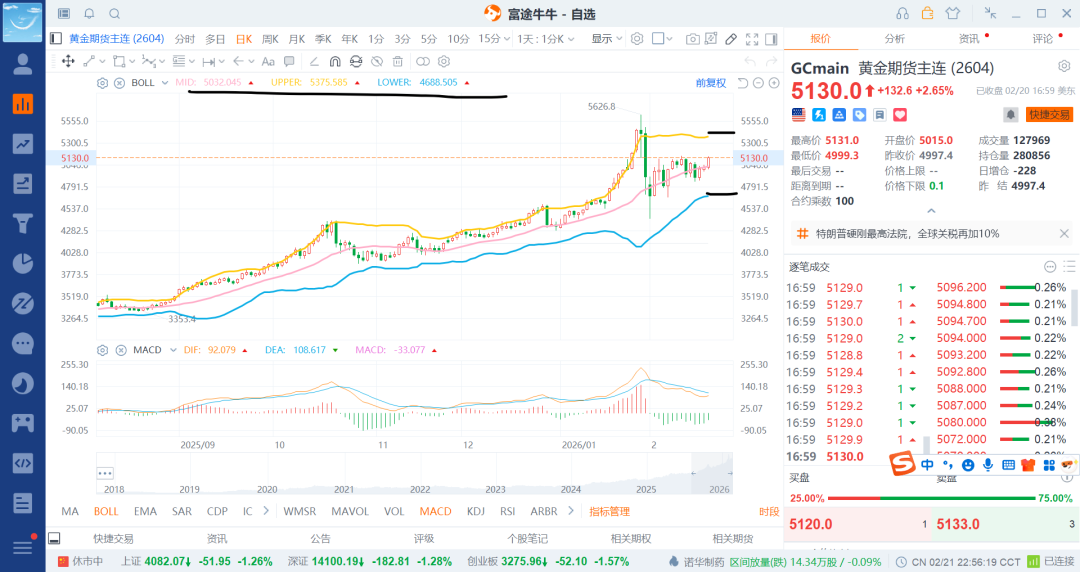Toggle left panel visibility icon

coord(56,39)
